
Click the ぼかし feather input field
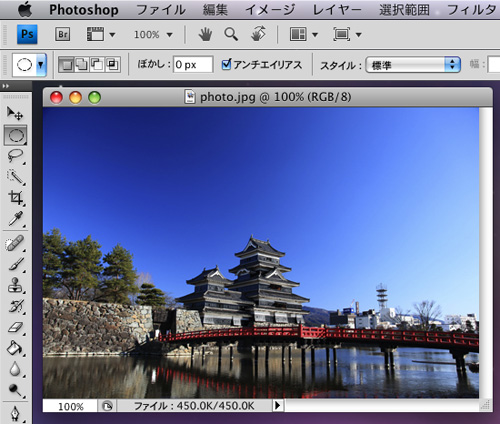click(x=193, y=64)
